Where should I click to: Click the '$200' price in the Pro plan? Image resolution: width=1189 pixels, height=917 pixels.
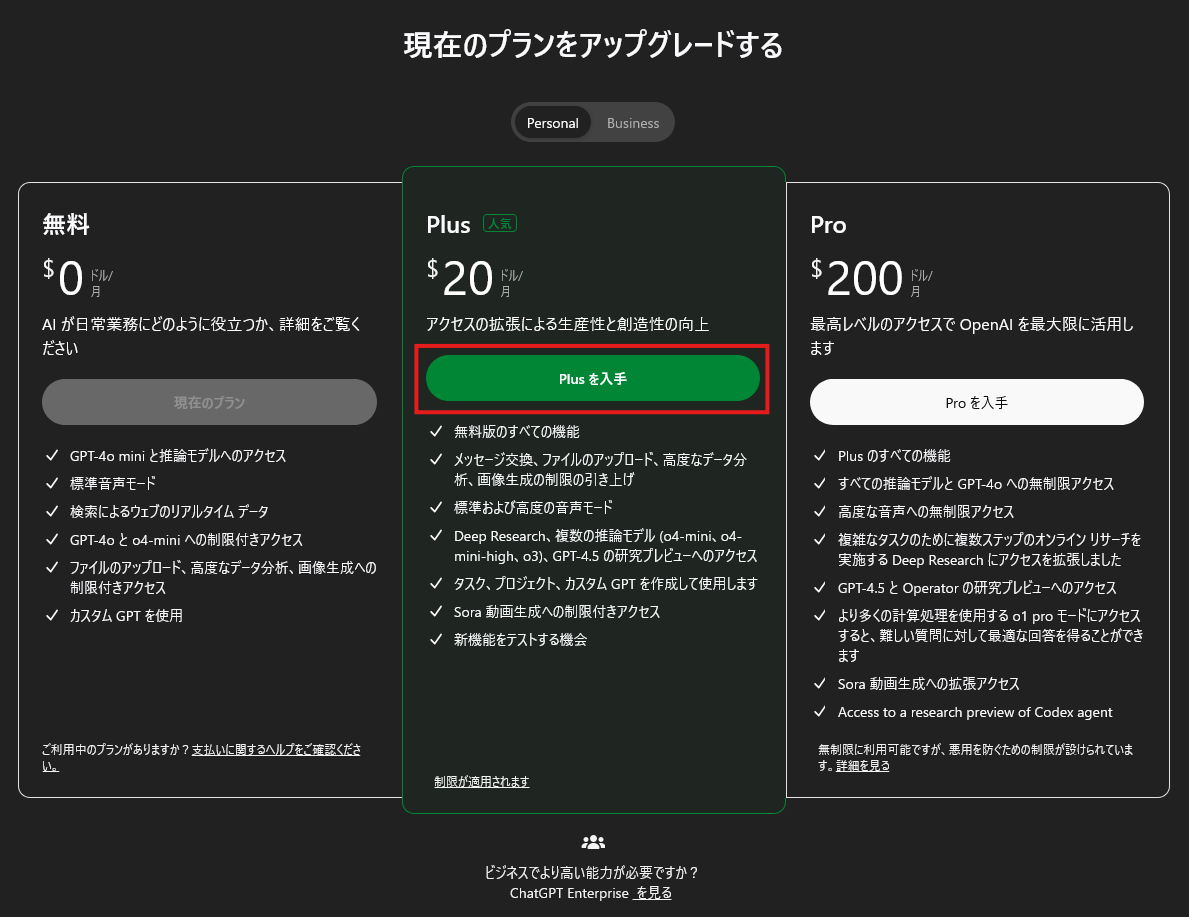(x=856, y=278)
